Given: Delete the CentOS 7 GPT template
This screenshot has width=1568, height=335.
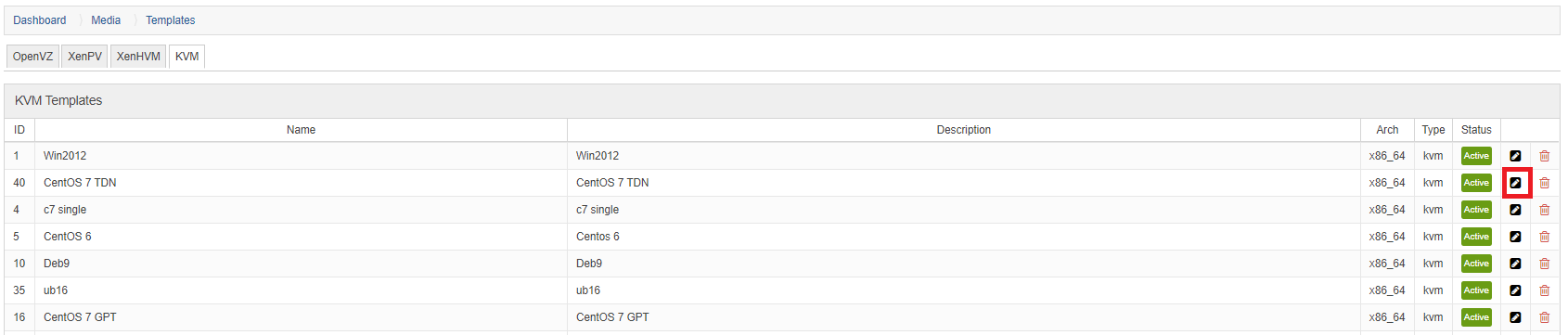Looking at the screenshot, I should (1544, 317).
